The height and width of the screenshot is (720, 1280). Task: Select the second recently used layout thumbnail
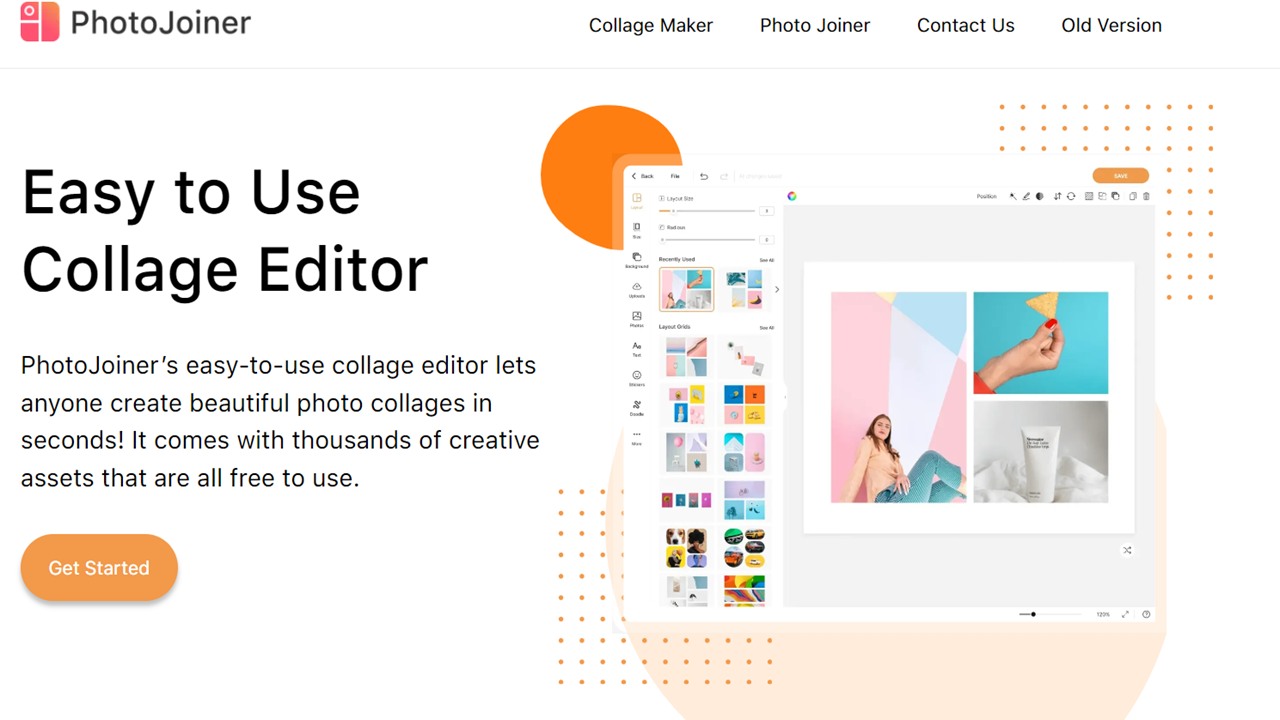coord(744,289)
